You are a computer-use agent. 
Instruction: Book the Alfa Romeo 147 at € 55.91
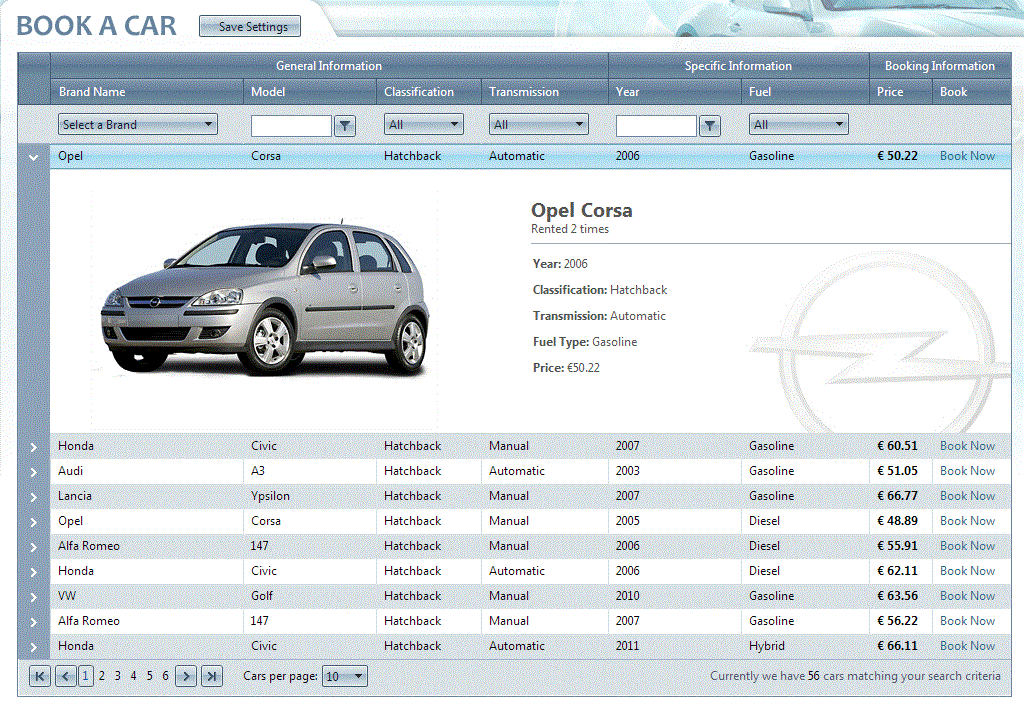[967, 546]
